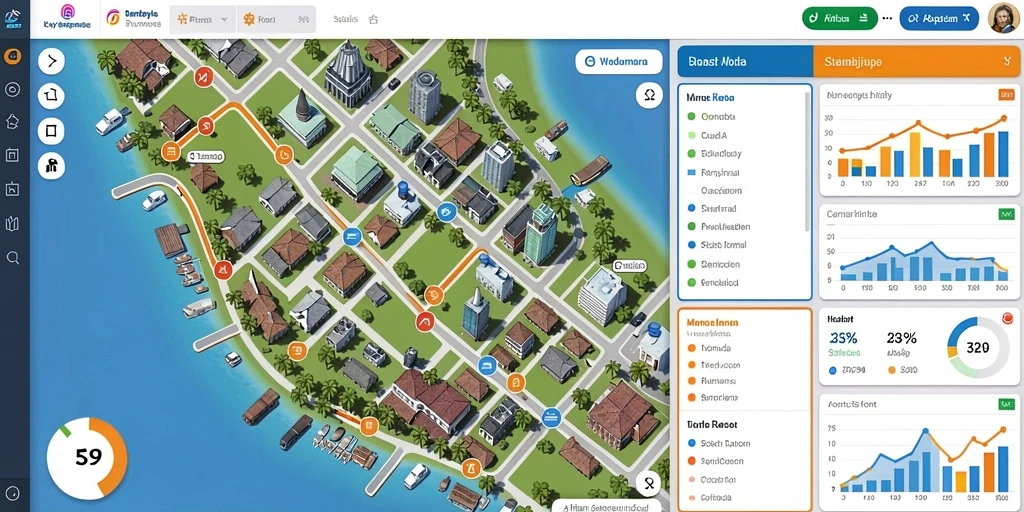Switch to the blue 'Boast Noda' tab
Screen dimensions: 1024x512
tap(745, 61)
